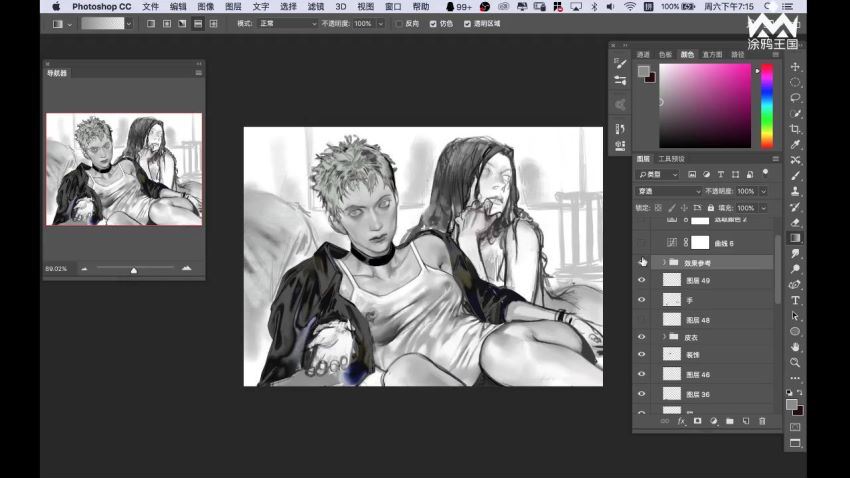Screen dimensions: 850x478
Task: Choose angle gradient style
Action: tap(182, 24)
